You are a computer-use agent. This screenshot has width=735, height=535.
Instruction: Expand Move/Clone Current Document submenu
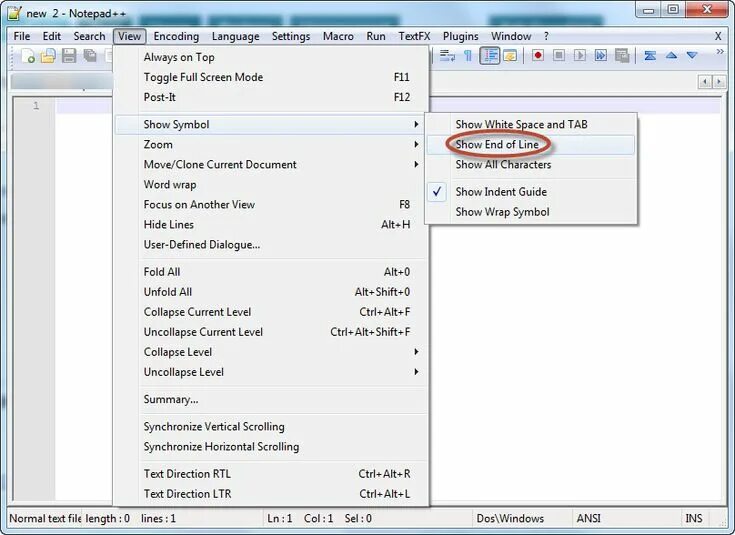point(271,165)
